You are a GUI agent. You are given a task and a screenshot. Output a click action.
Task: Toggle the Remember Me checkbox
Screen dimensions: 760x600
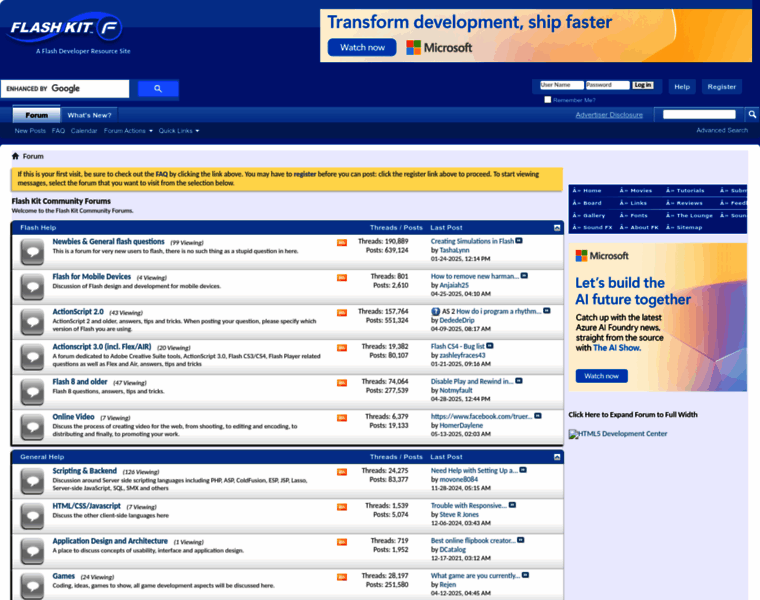[x=548, y=100]
